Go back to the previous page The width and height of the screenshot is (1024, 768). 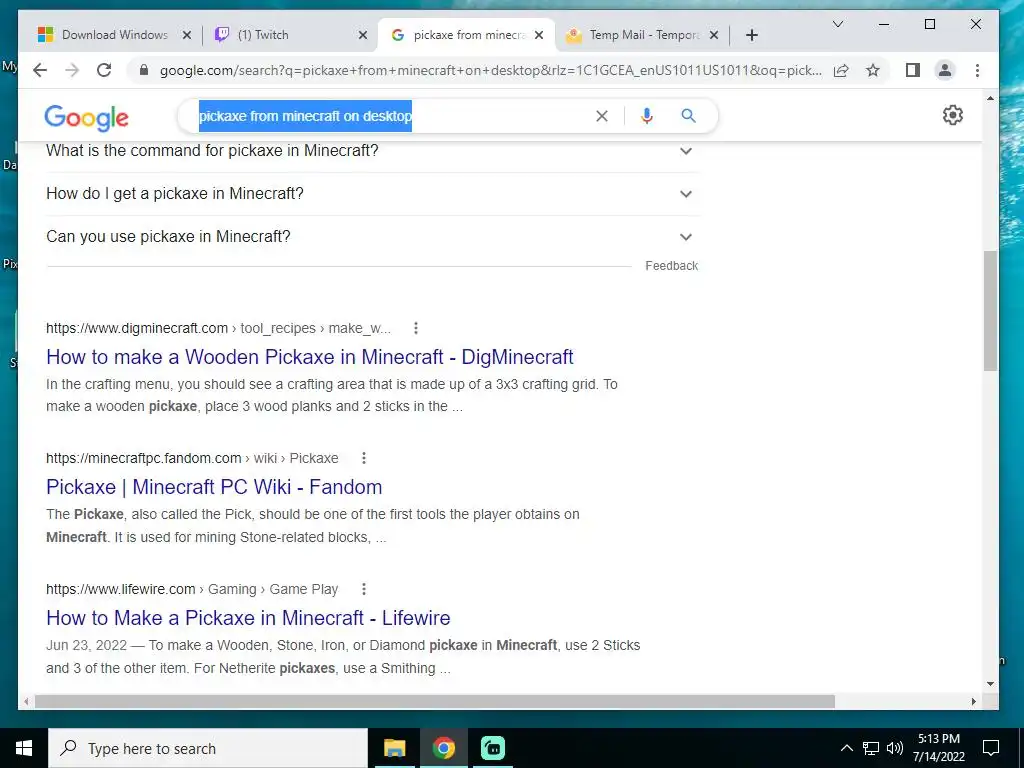40,71
